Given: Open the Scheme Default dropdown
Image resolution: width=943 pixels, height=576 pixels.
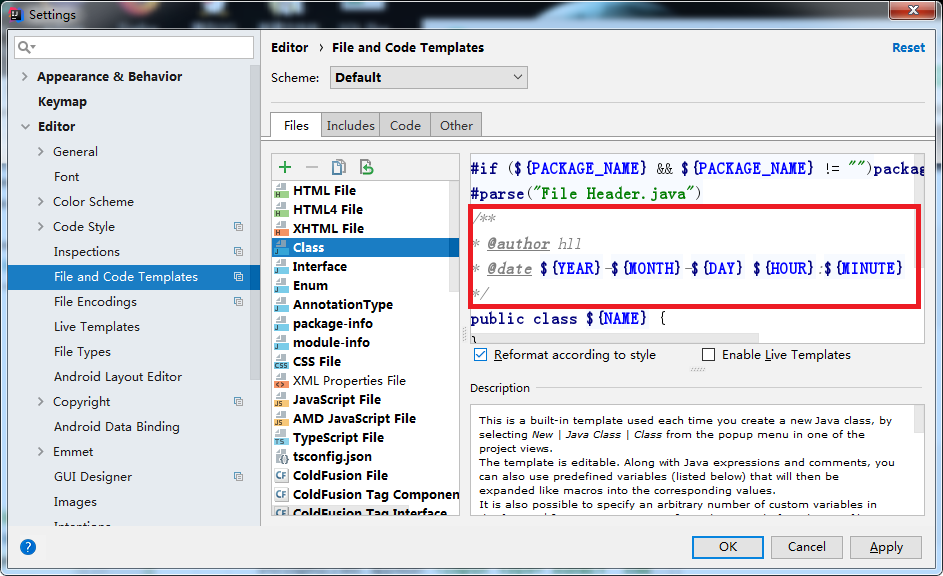Looking at the screenshot, I should 429,78.
